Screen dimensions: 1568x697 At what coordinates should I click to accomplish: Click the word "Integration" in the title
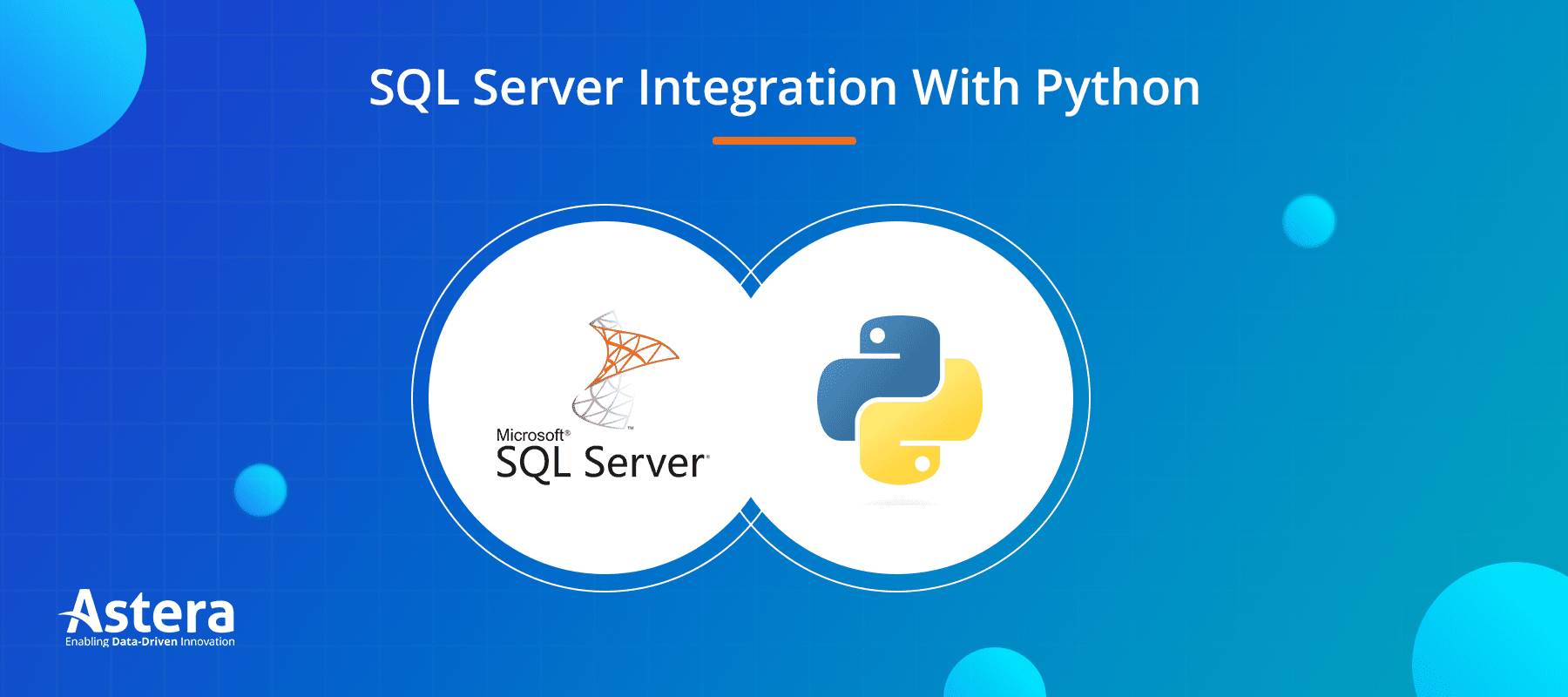767,89
